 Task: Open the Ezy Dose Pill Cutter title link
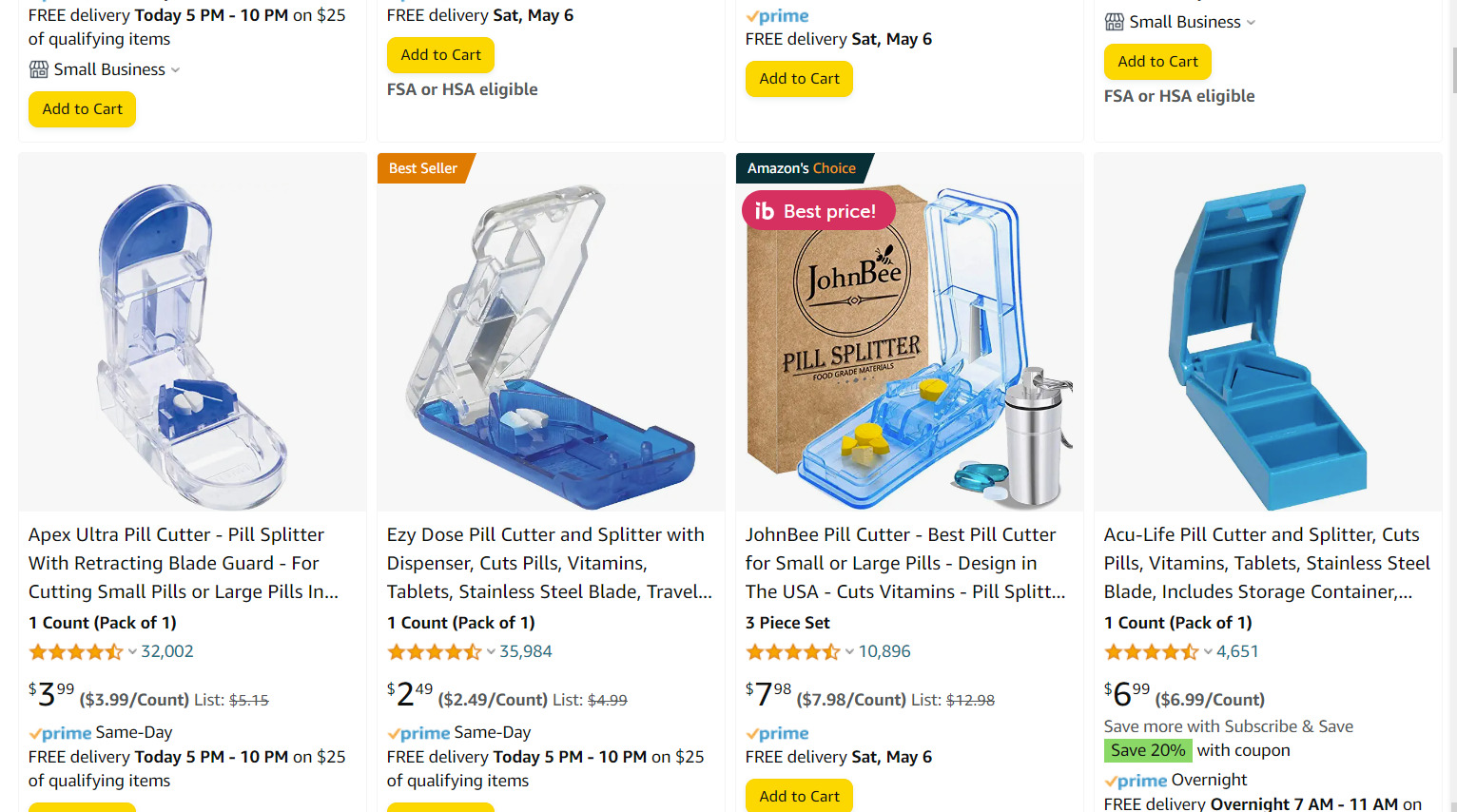pyautogui.click(x=549, y=563)
